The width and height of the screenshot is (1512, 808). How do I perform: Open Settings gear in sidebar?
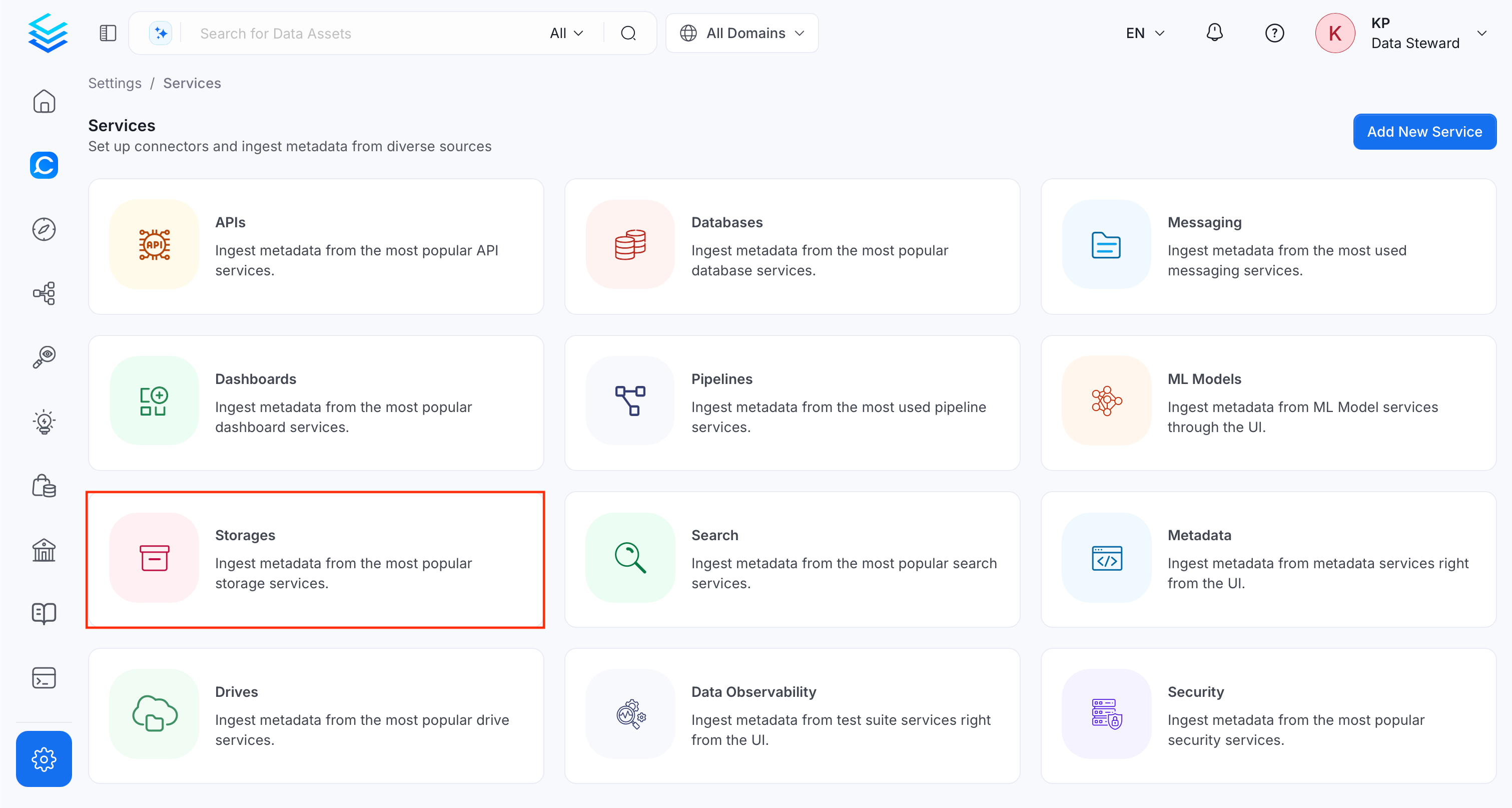[44, 758]
